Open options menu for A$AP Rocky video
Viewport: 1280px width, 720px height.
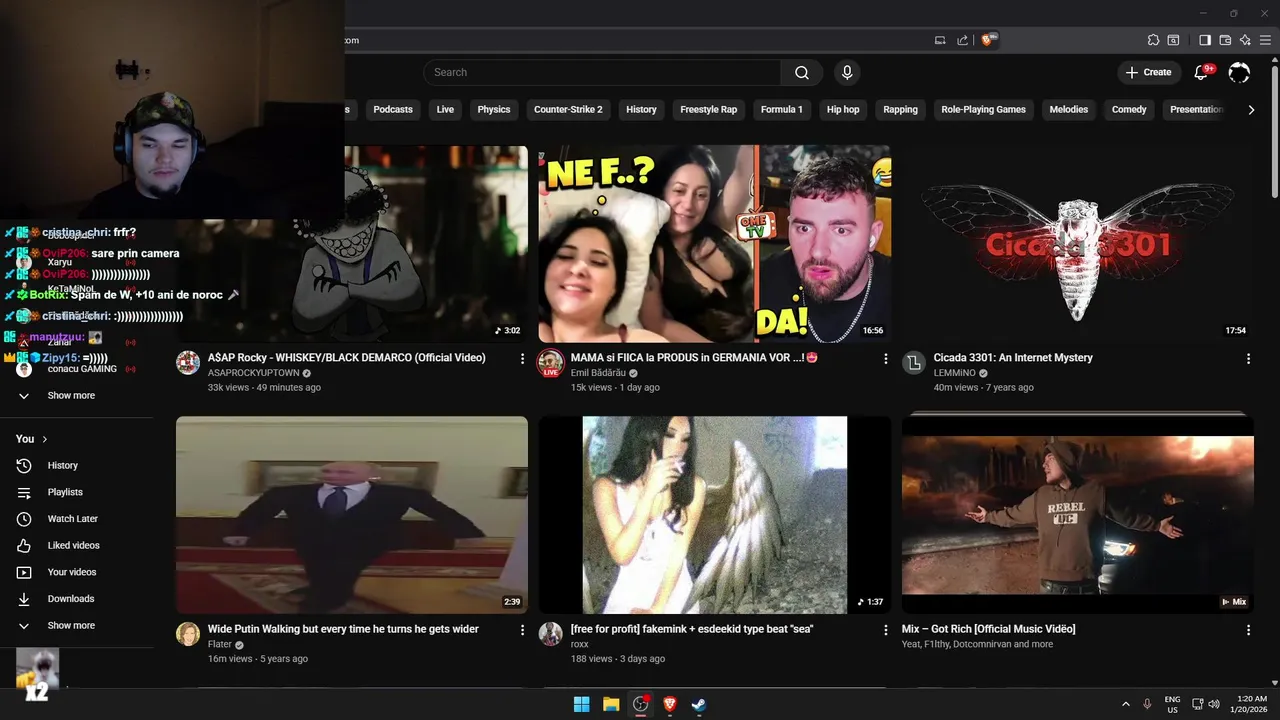tap(522, 359)
